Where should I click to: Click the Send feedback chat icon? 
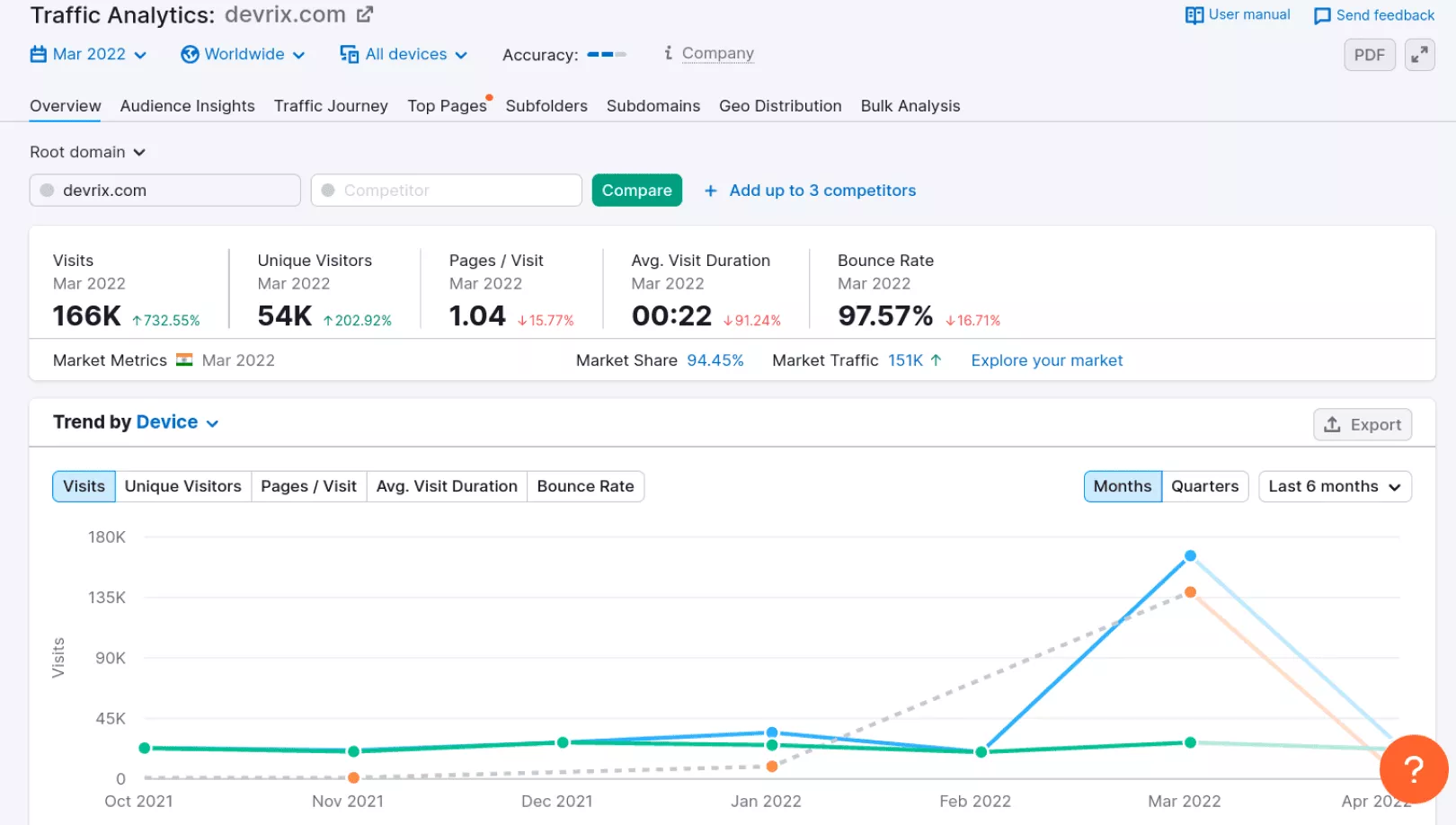tap(1321, 16)
